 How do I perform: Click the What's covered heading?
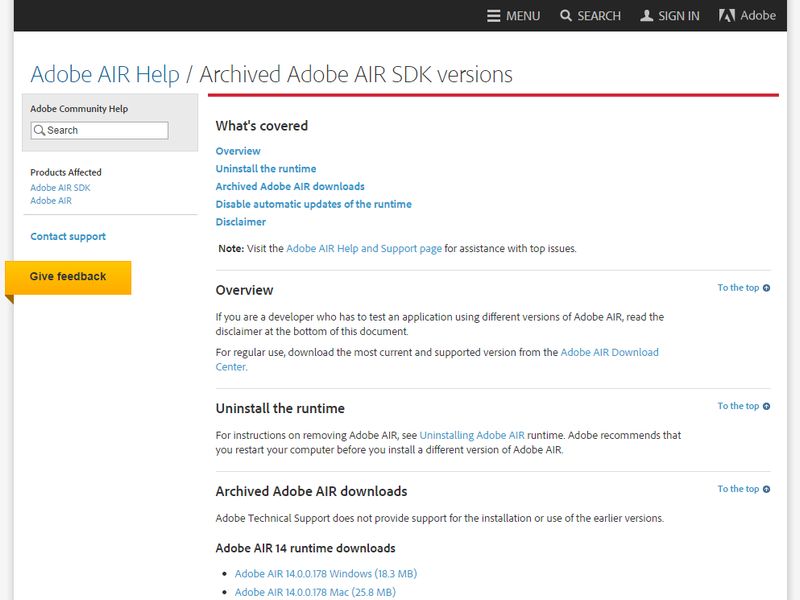point(262,126)
